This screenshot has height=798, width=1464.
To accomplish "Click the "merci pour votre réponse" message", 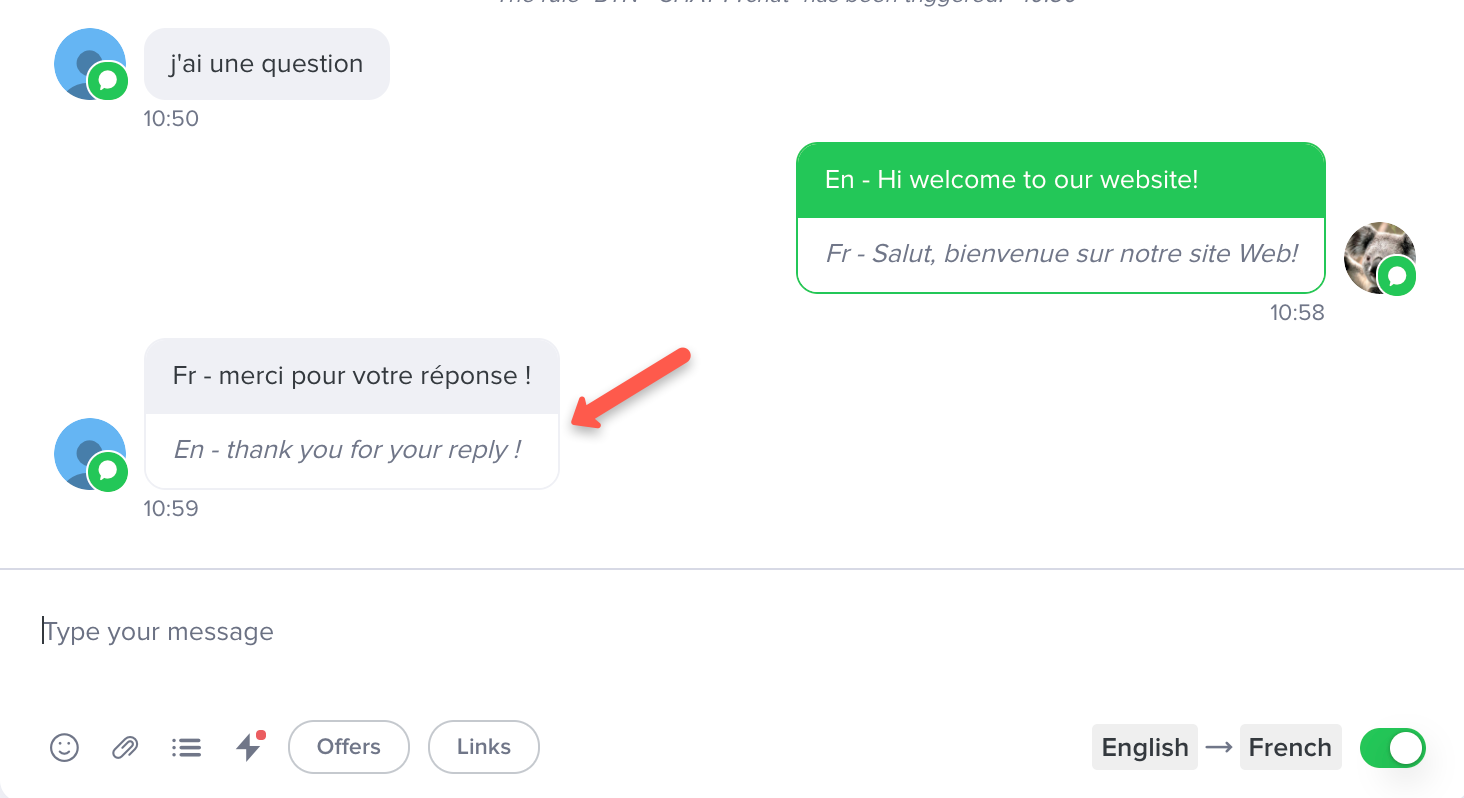I will [x=351, y=376].
